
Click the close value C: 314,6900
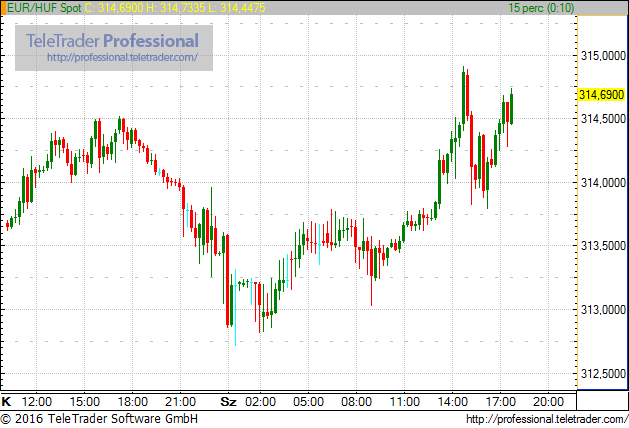[x=114, y=8]
